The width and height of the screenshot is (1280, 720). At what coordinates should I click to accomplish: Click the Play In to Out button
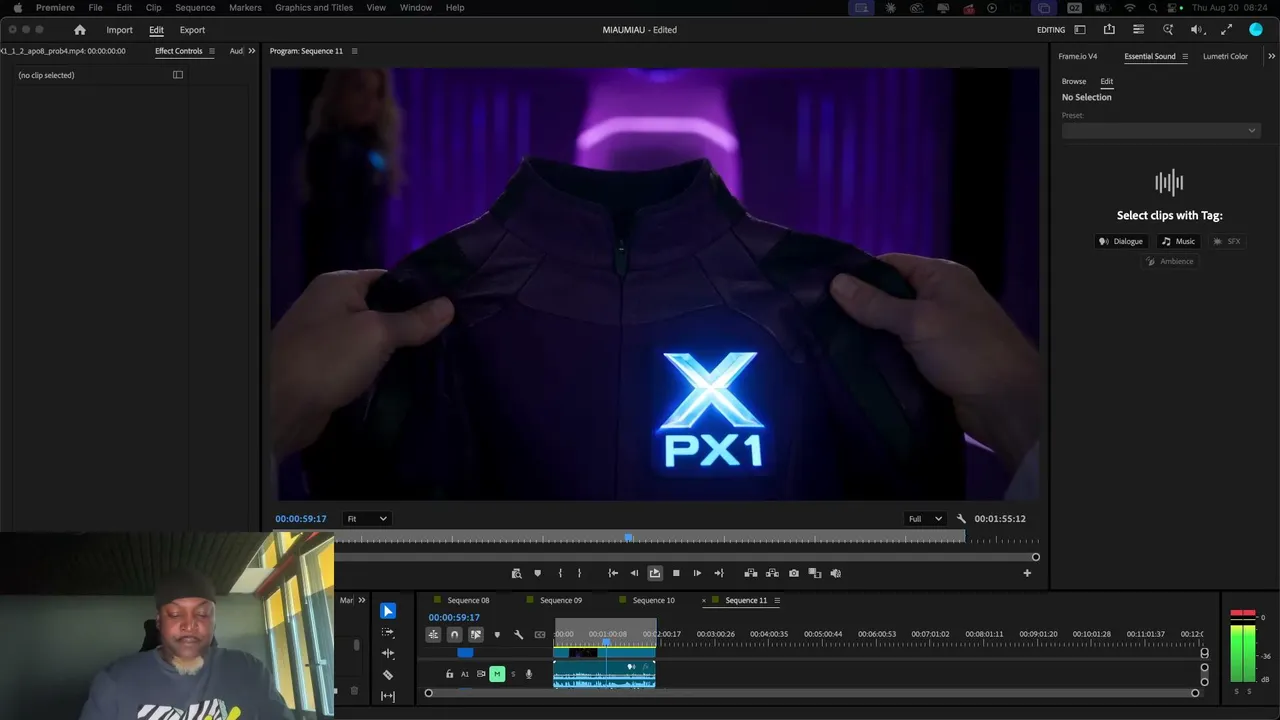655,573
